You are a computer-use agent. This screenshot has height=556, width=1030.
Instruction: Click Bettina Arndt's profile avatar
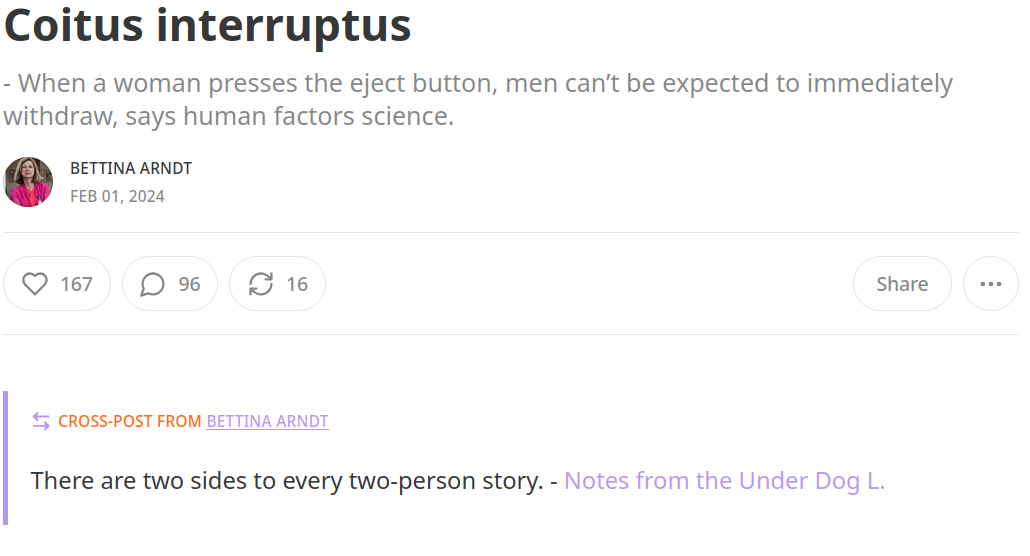(28, 182)
